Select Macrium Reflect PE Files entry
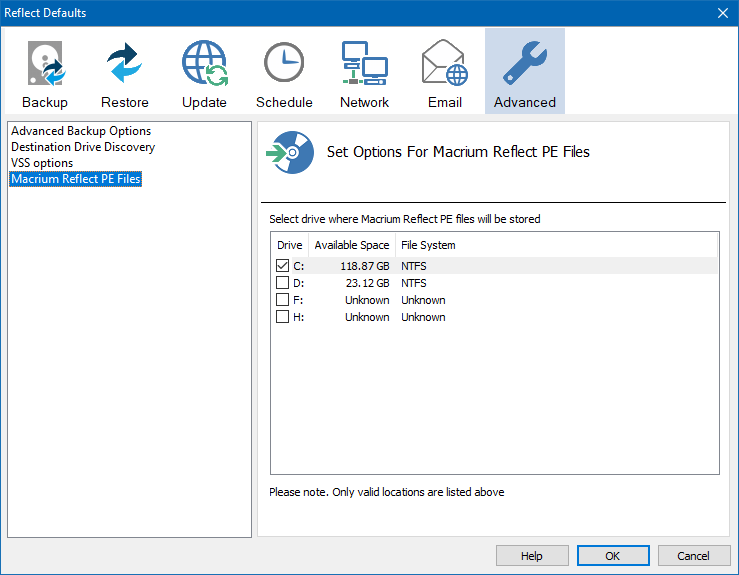The height and width of the screenshot is (575, 739). click(x=76, y=179)
